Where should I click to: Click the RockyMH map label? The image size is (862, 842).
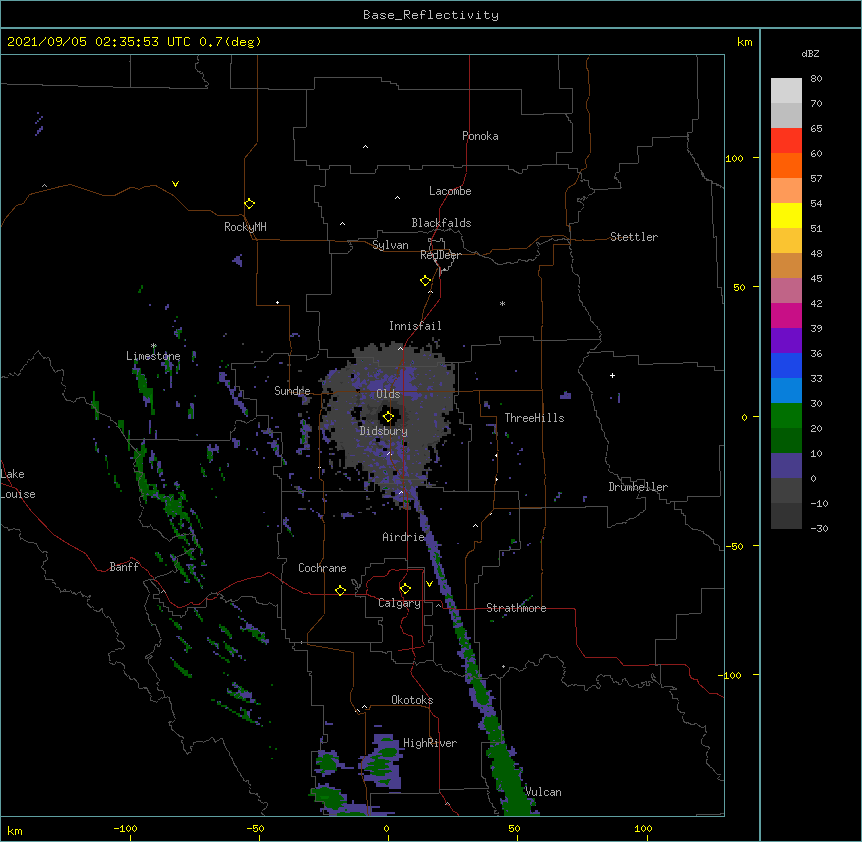coord(245,227)
